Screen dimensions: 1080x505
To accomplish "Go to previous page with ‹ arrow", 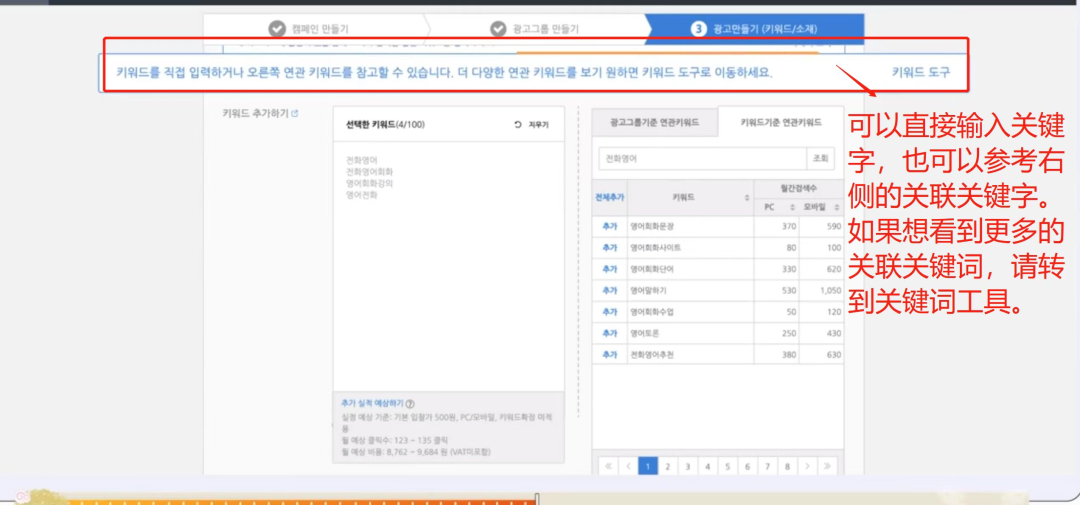I will tap(627, 466).
